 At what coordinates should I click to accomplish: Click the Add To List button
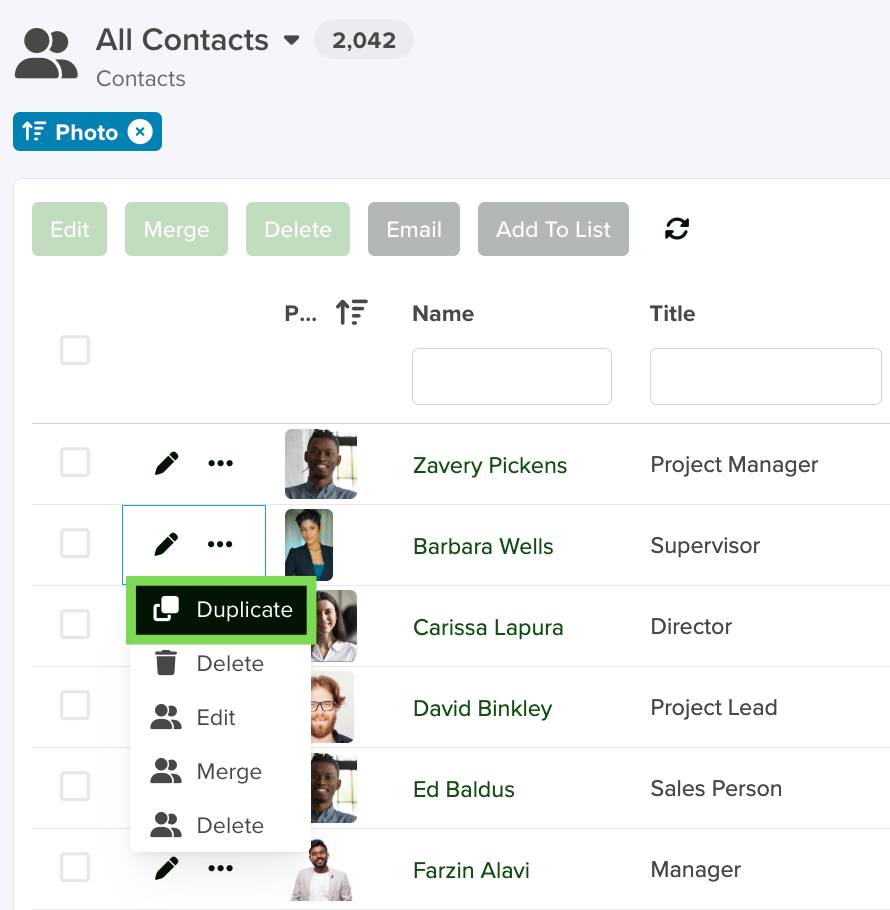point(553,229)
